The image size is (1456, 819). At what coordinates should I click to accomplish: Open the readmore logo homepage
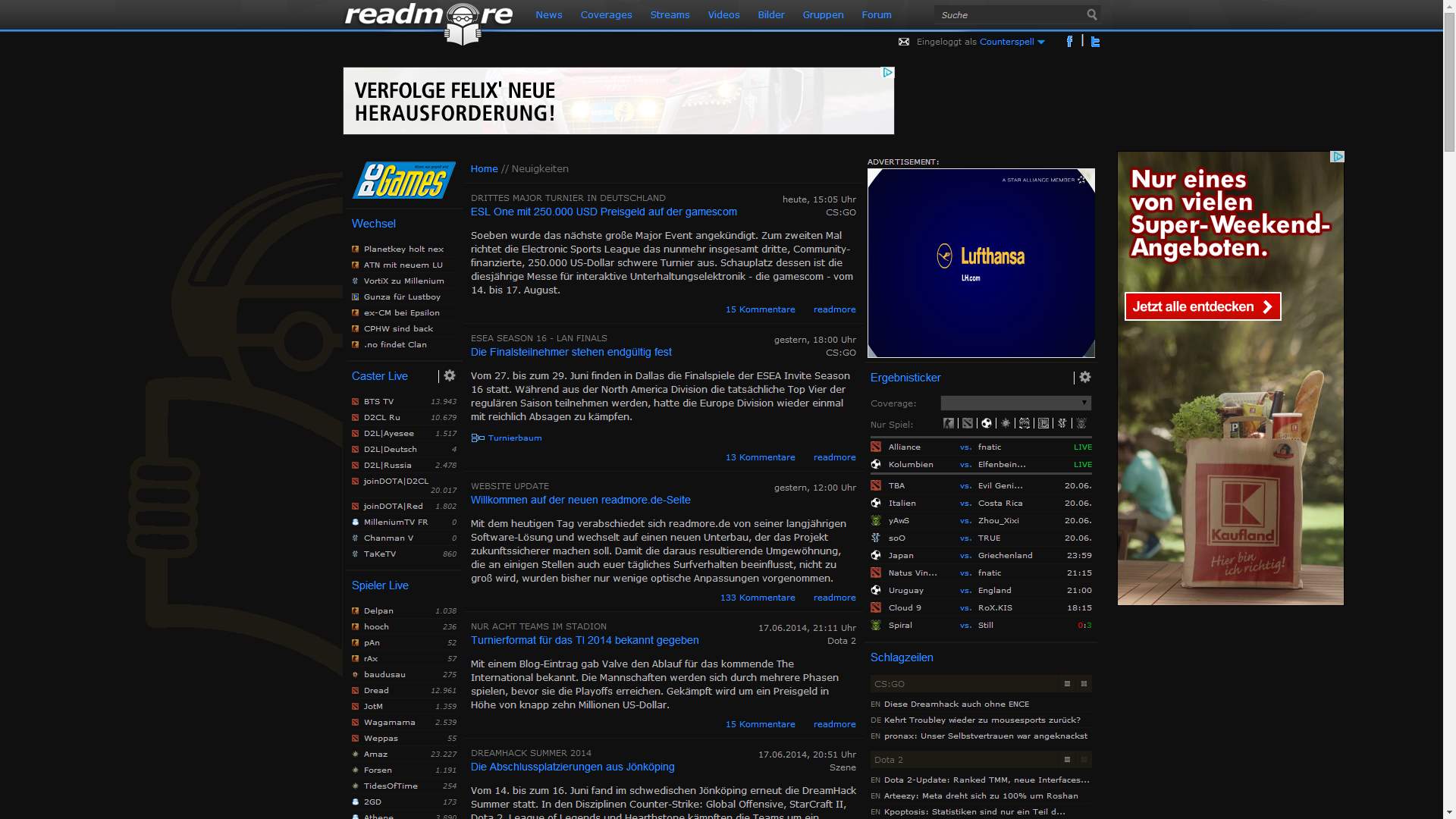pos(428,23)
